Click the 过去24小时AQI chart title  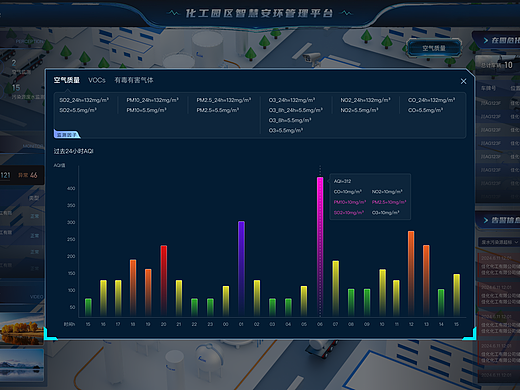coord(74,151)
